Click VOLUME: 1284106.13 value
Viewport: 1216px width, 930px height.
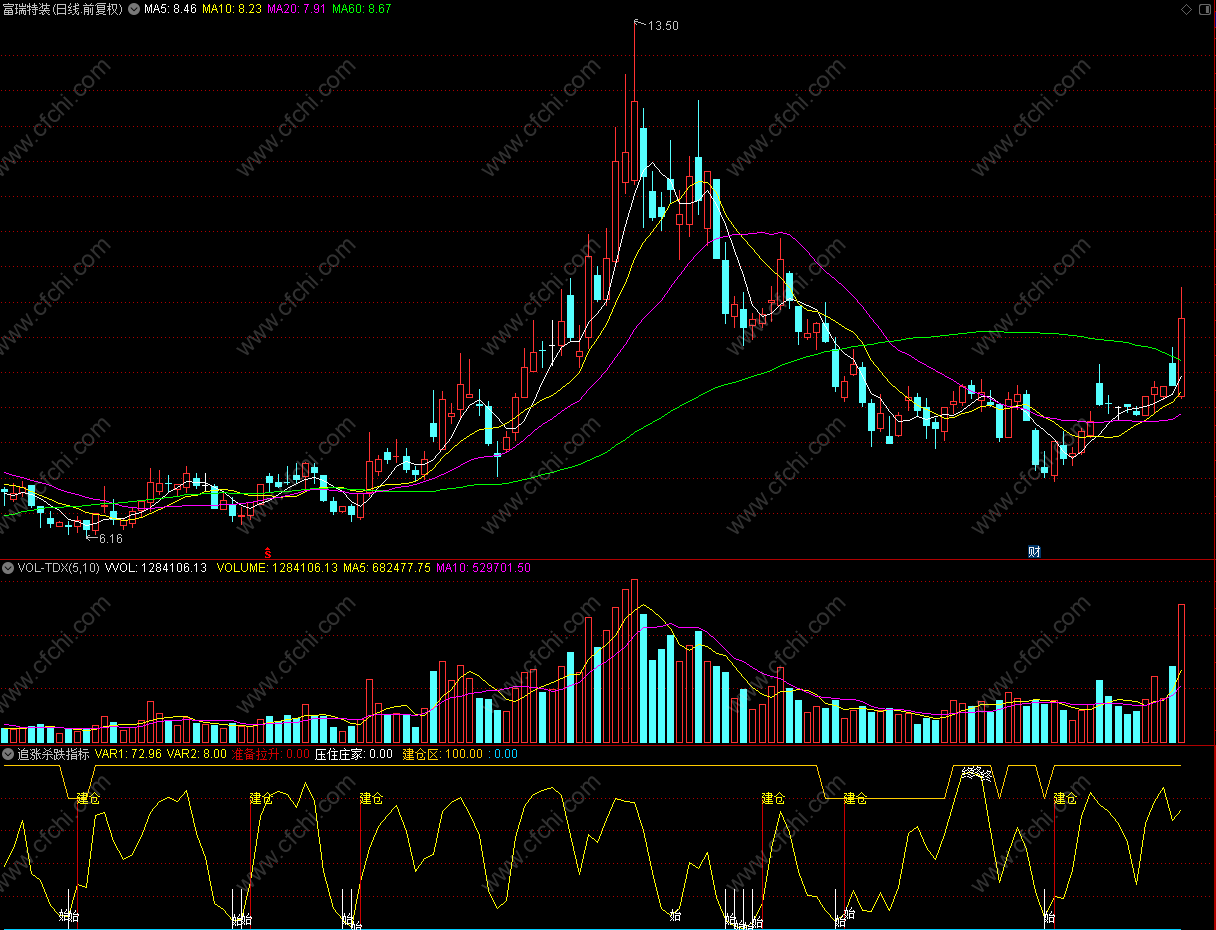[x=277, y=568]
